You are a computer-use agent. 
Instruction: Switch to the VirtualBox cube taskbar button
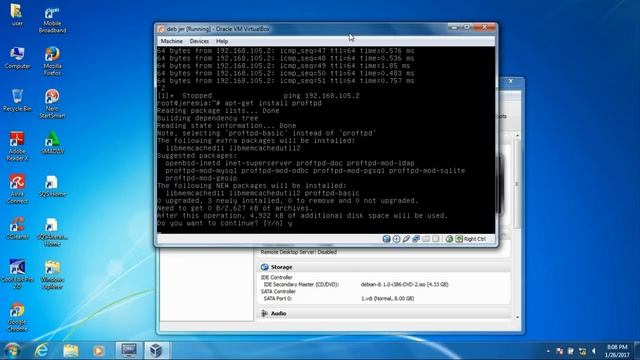point(156,350)
